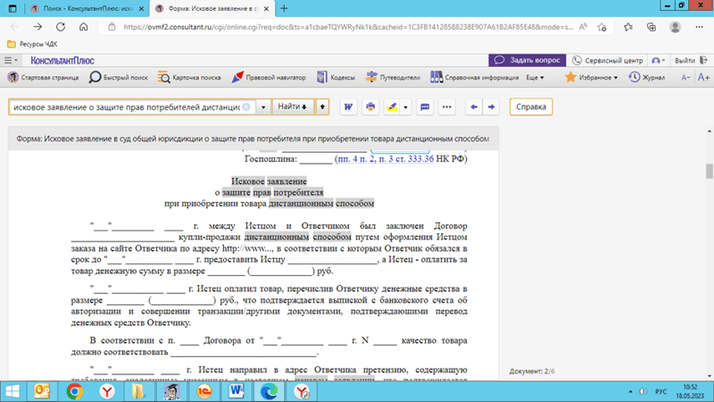The width and height of the screenshot is (714, 402).
Task: Click the Задать вопрос button
Action: coord(526,60)
